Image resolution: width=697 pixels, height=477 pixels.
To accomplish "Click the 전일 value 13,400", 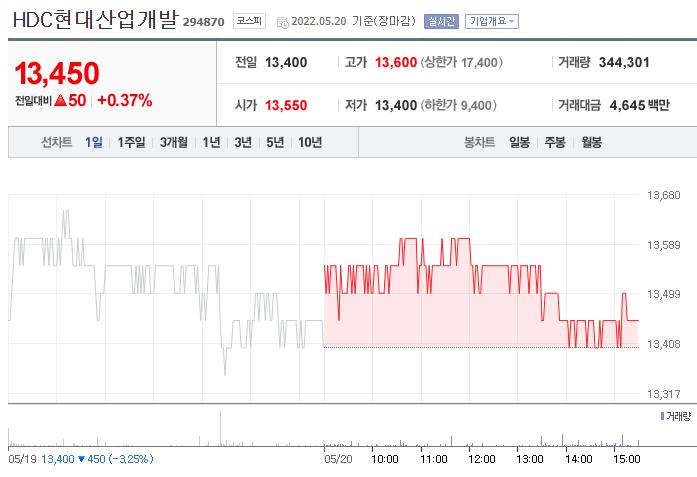I will 286,62.
